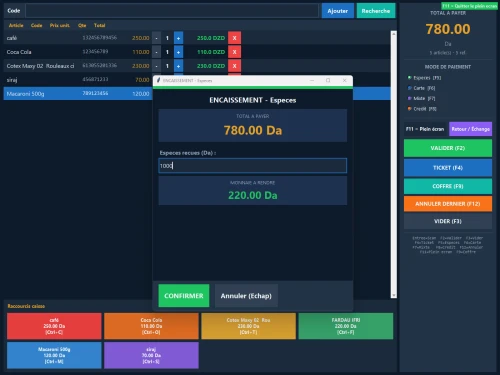Cancel with Annuler (Echap) button
Viewport: 500px width, 375px height.
point(246,296)
